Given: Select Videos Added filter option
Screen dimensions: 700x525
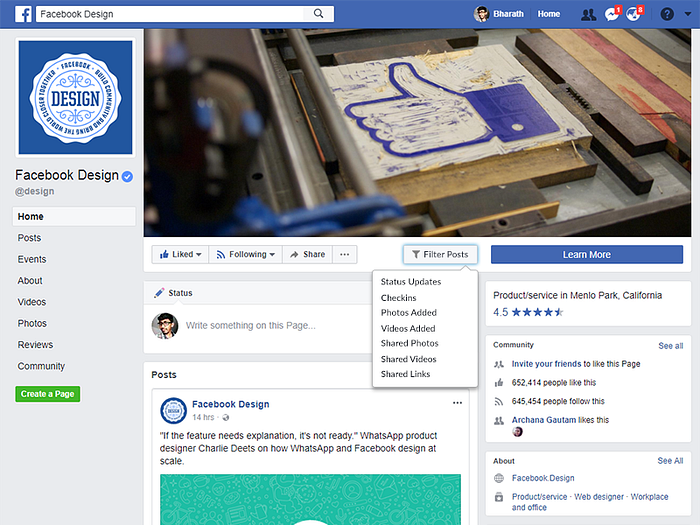Looking at the screenshot, I should tap(408, 329).
